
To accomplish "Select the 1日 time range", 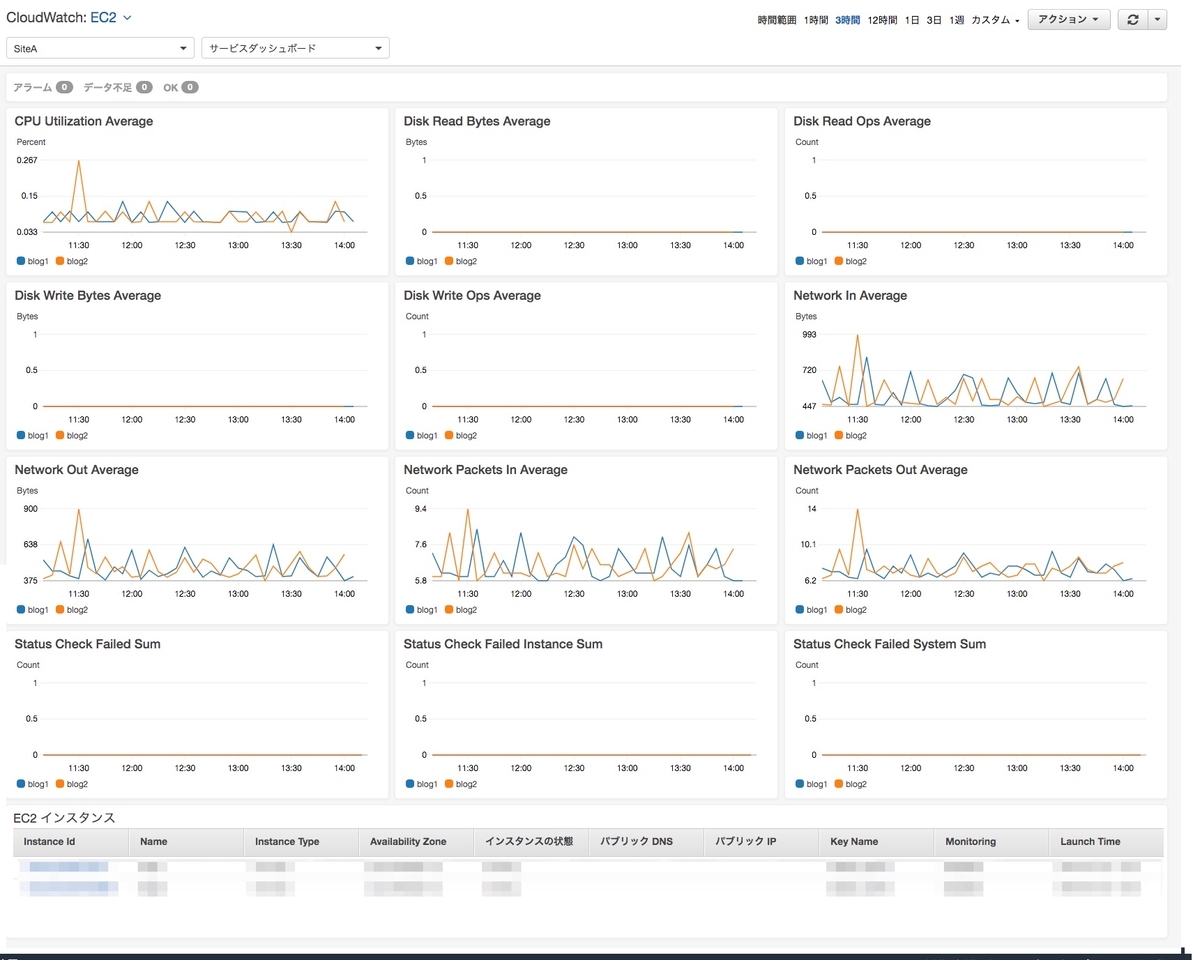I will tap(912, 20).
